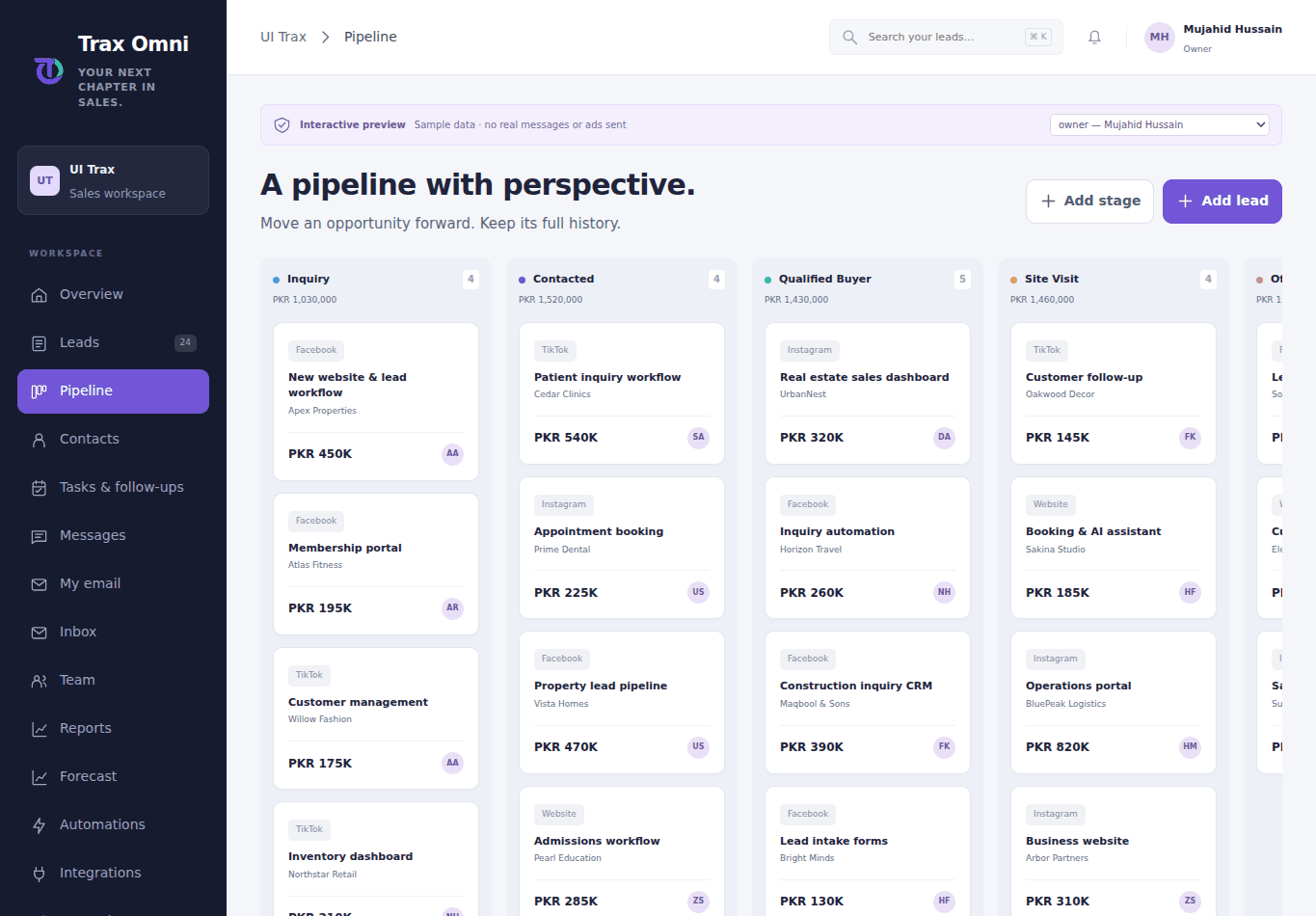Click the Membership portal card title
The width and height of the screenshot is (1316, 916).
coord(345,548)
